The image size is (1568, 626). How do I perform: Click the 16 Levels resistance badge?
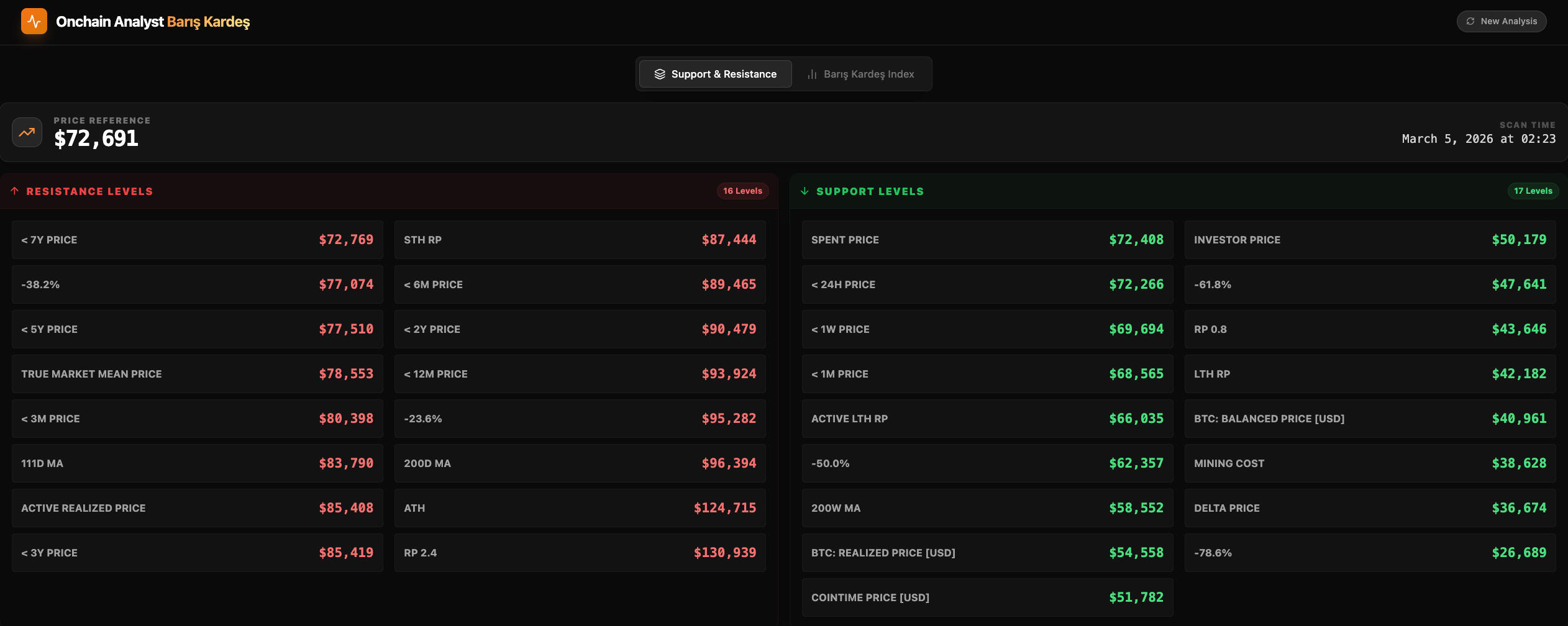(742, 191)
